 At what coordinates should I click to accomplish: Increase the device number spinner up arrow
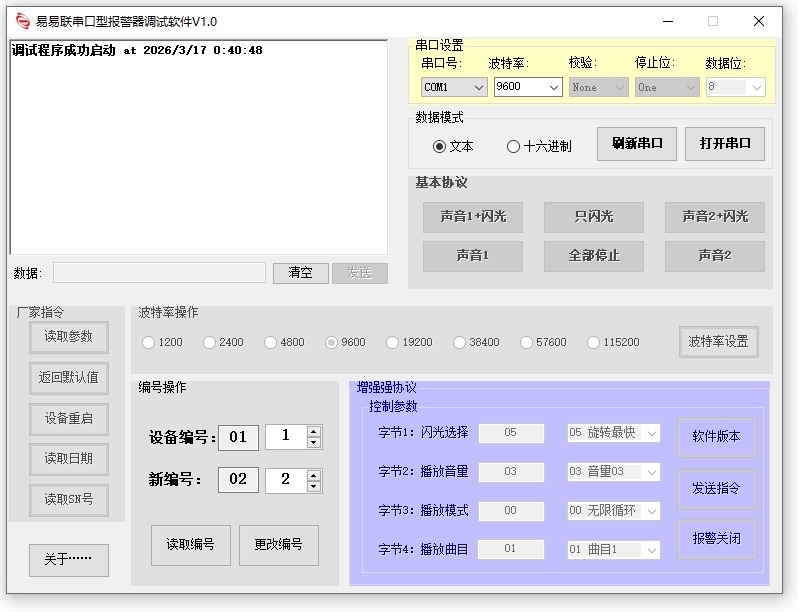click(314, 431)
